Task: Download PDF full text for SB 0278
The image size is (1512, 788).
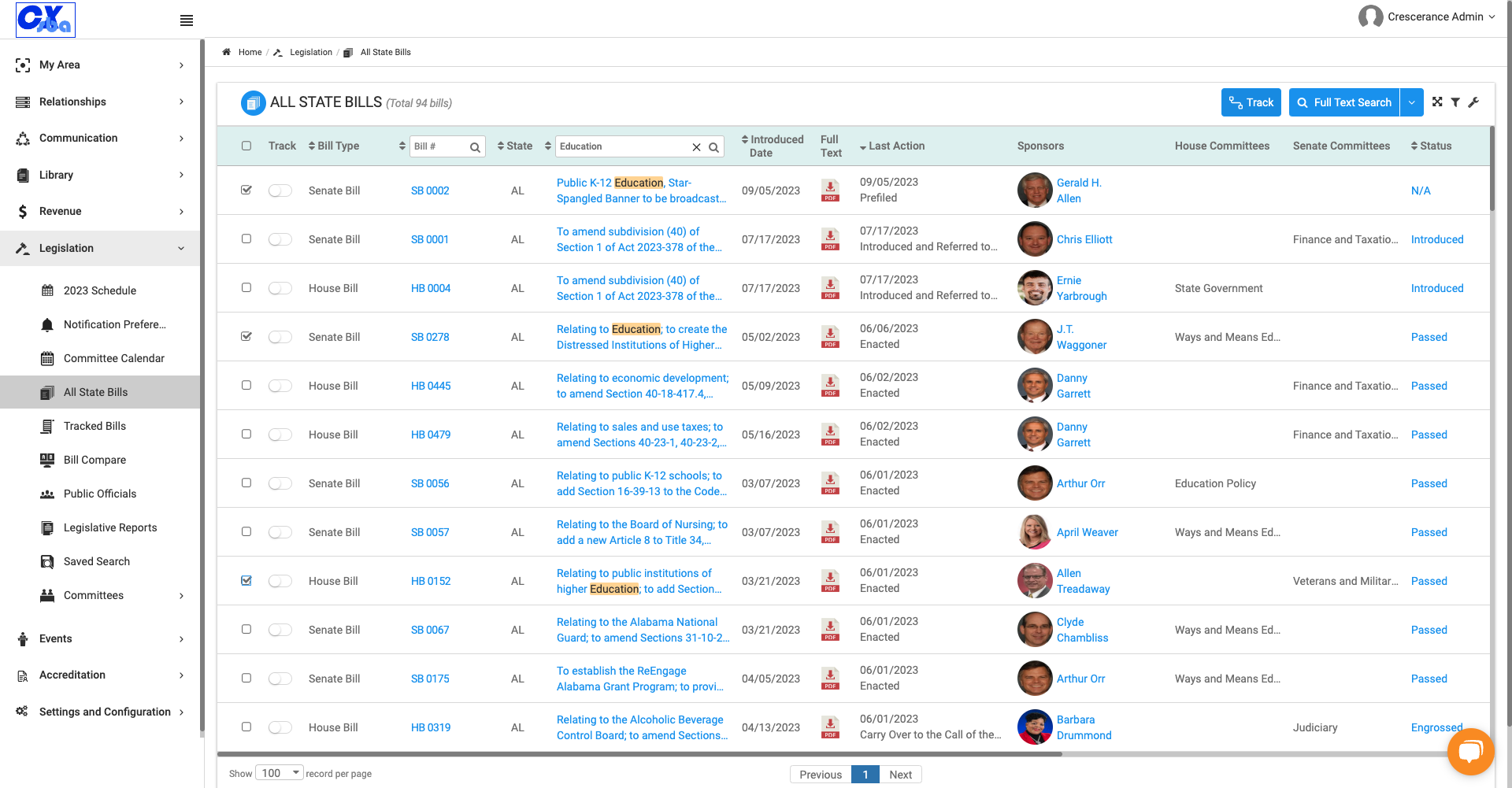Action: tap(830, 337)
